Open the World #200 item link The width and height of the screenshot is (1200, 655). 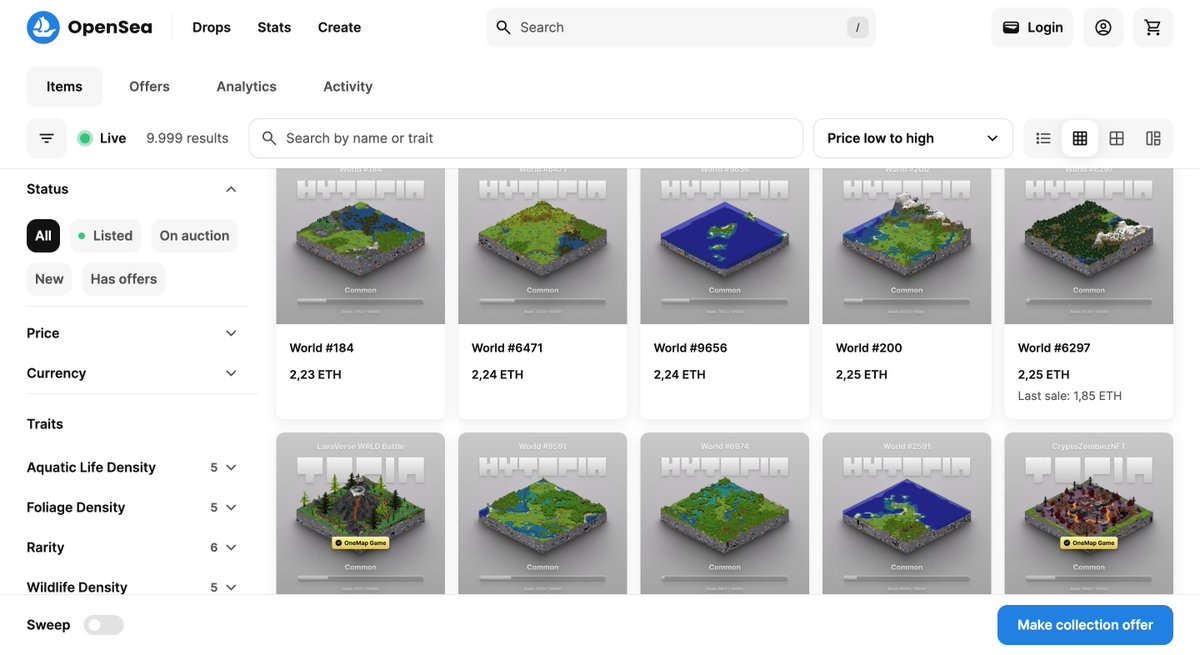tap(869, 348)
